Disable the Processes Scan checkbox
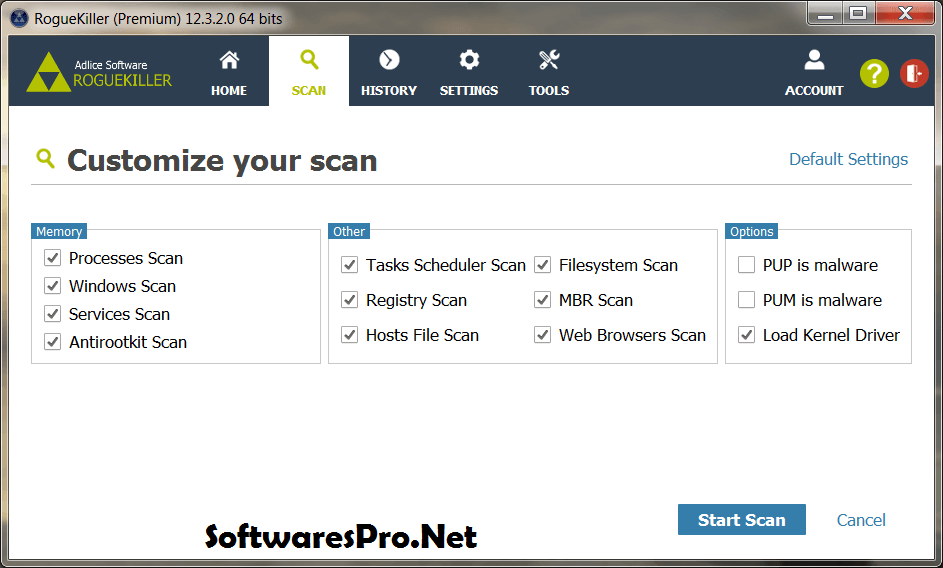Viewport: 943px width, 568px height. pyautogui.click(x=53, y=258)
